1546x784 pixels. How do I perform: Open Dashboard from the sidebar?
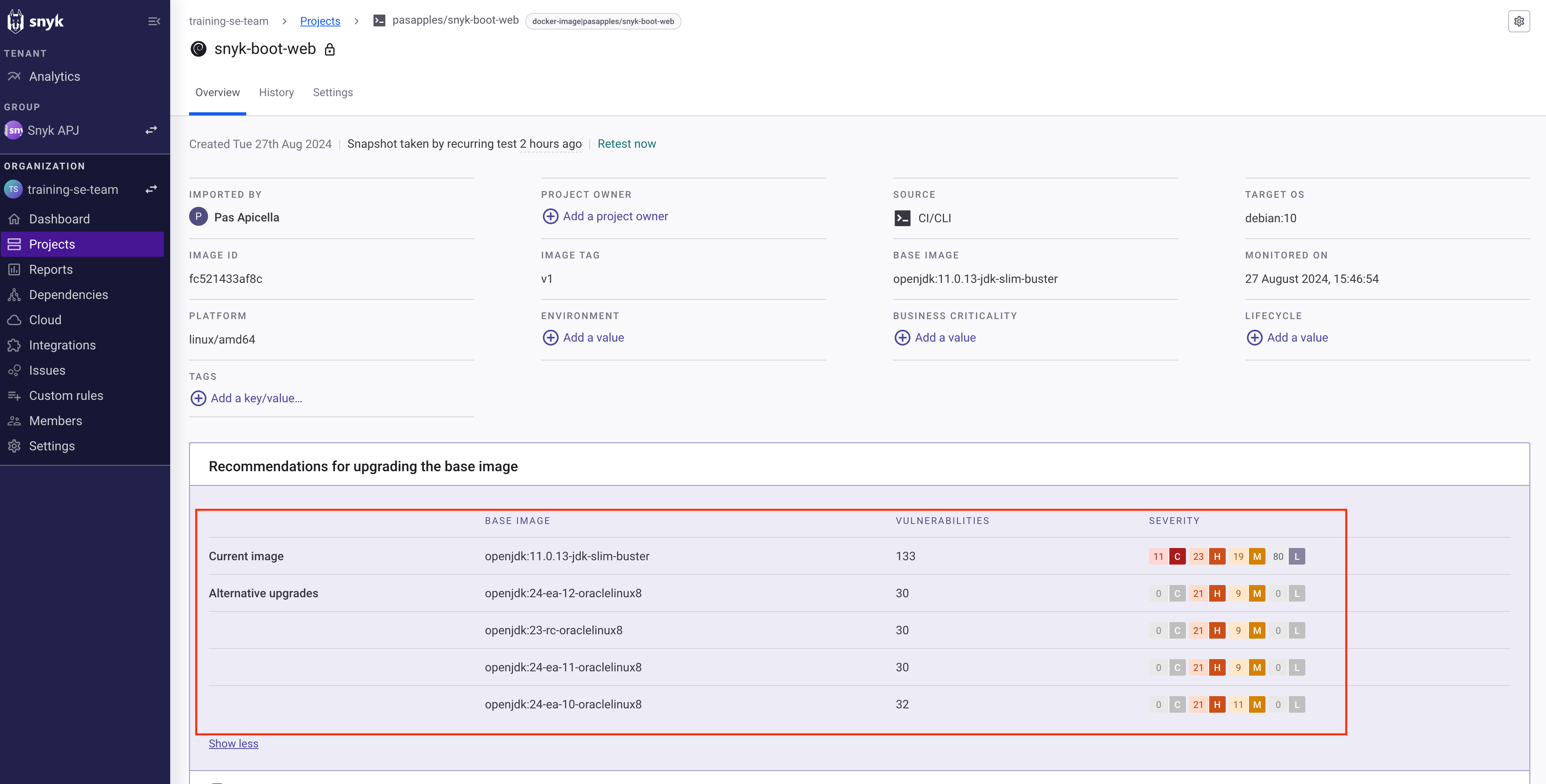(x=59, y=219)
